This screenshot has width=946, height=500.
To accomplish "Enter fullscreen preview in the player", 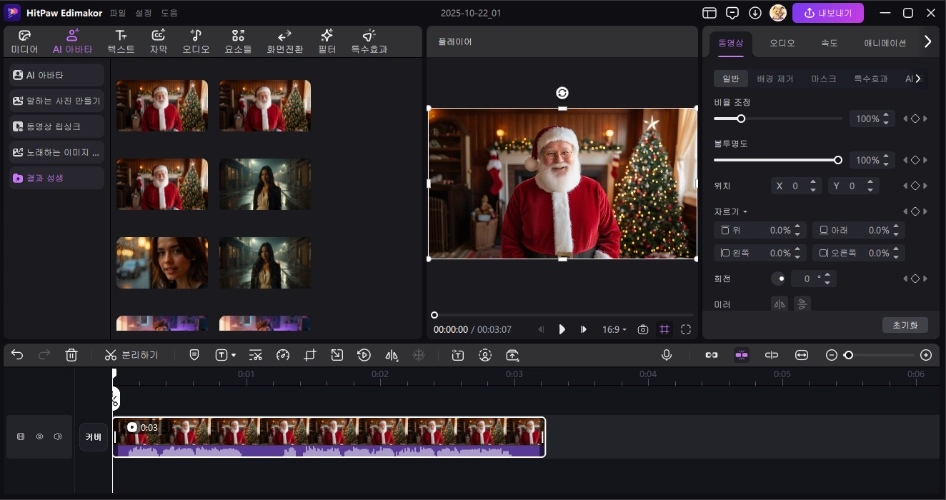I will point(686,329).
